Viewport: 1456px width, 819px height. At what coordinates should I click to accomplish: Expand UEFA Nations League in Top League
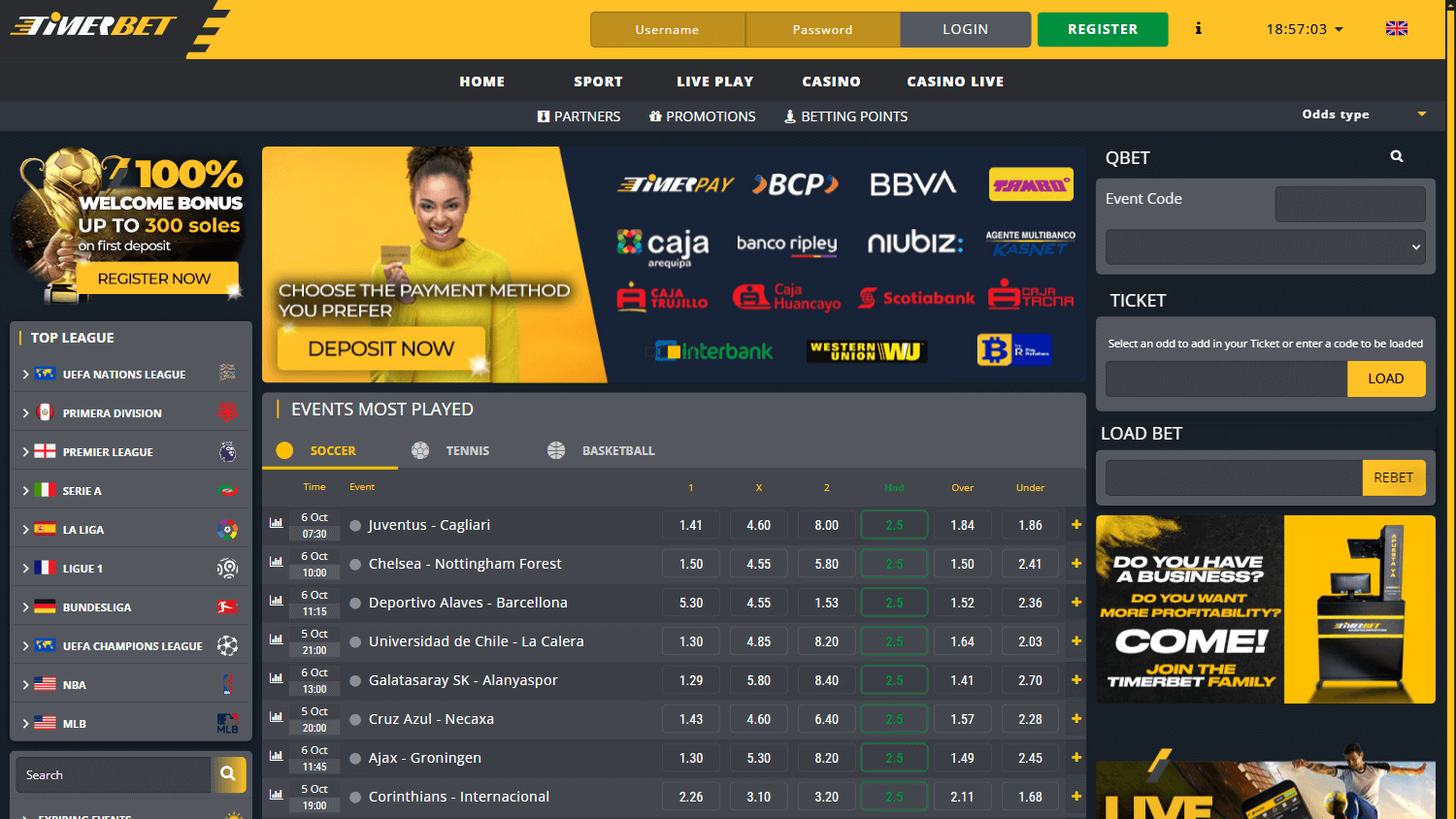tap(25, 374)
